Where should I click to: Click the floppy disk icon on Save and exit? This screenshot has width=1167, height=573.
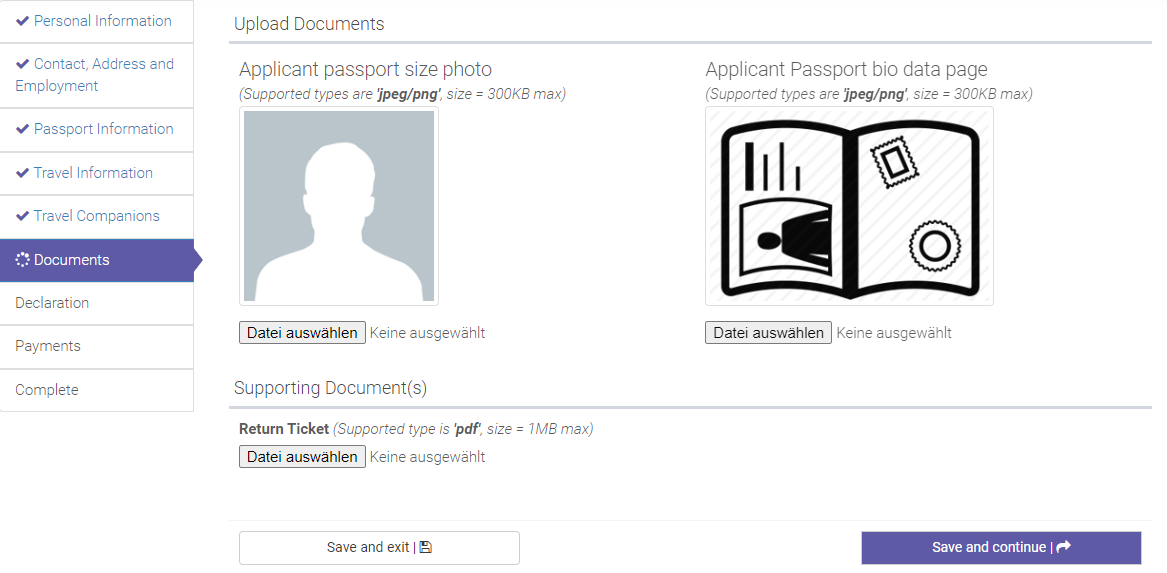425,547
